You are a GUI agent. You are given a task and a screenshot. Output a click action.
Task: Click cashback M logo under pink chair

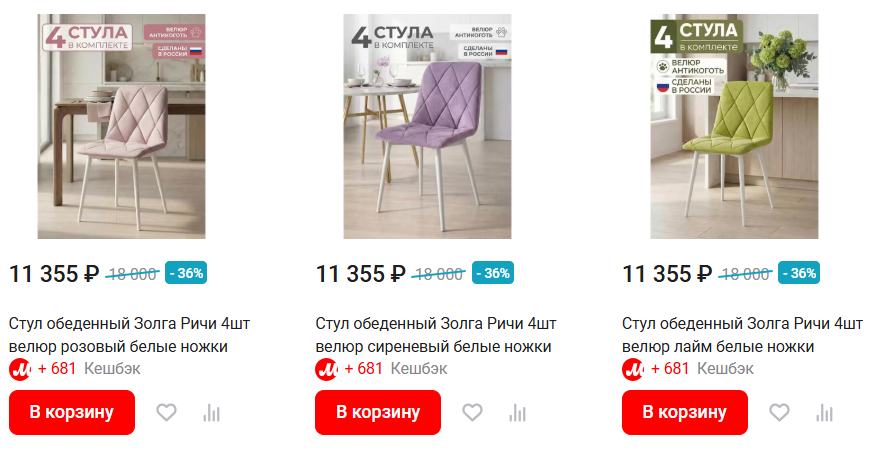[x=20, y=369]
